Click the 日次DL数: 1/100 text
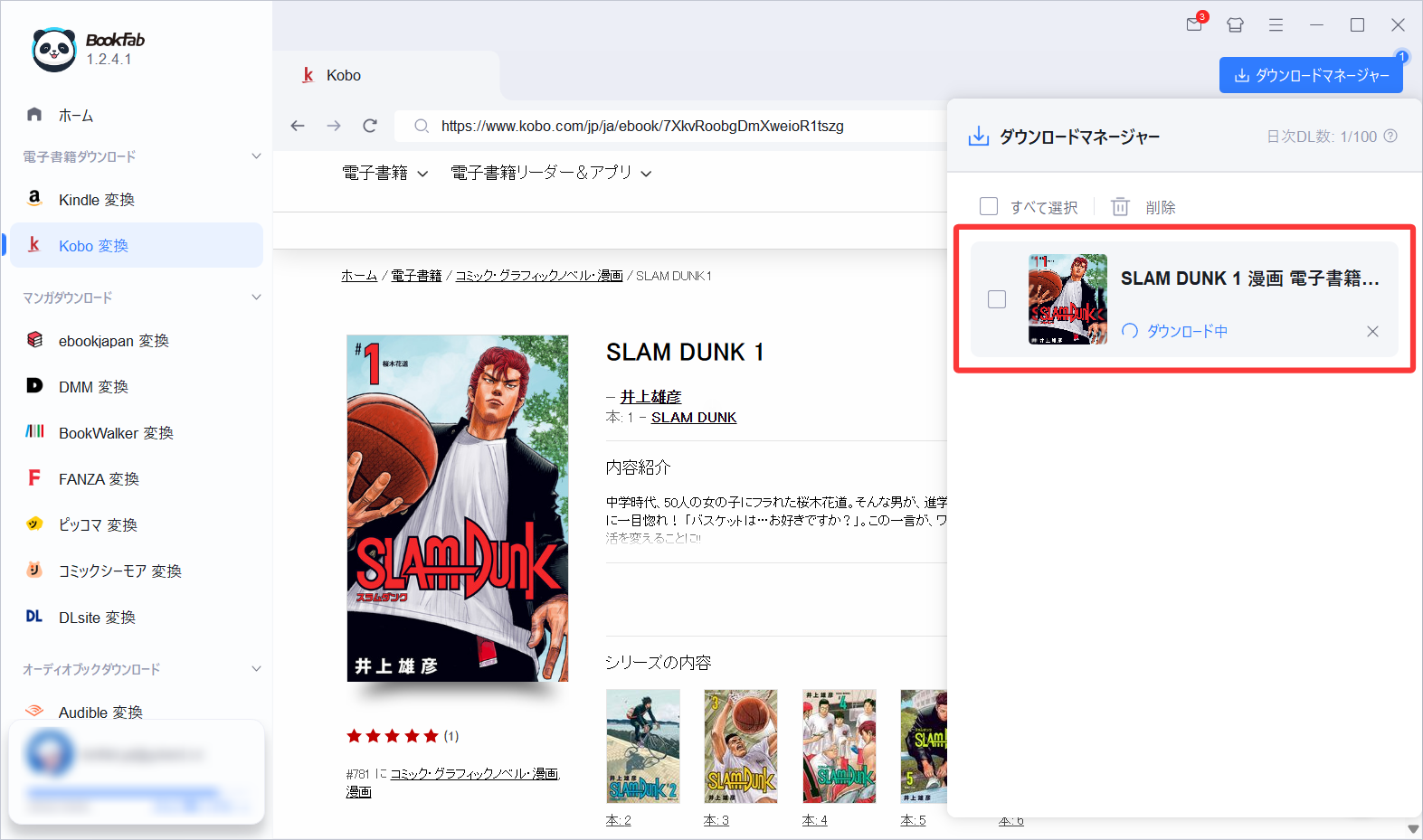 [1322, 137]
